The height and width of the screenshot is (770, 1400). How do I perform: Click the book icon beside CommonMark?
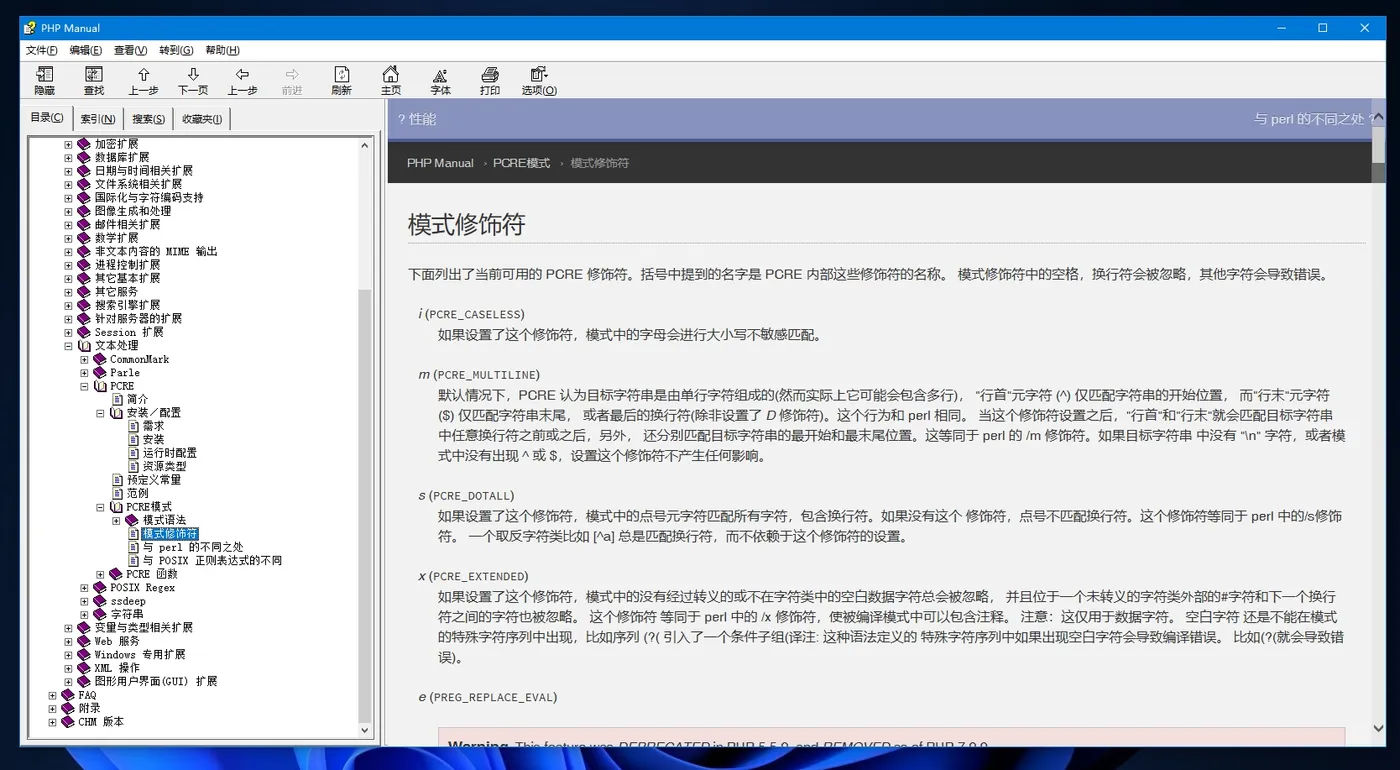[x=100, y=359]
